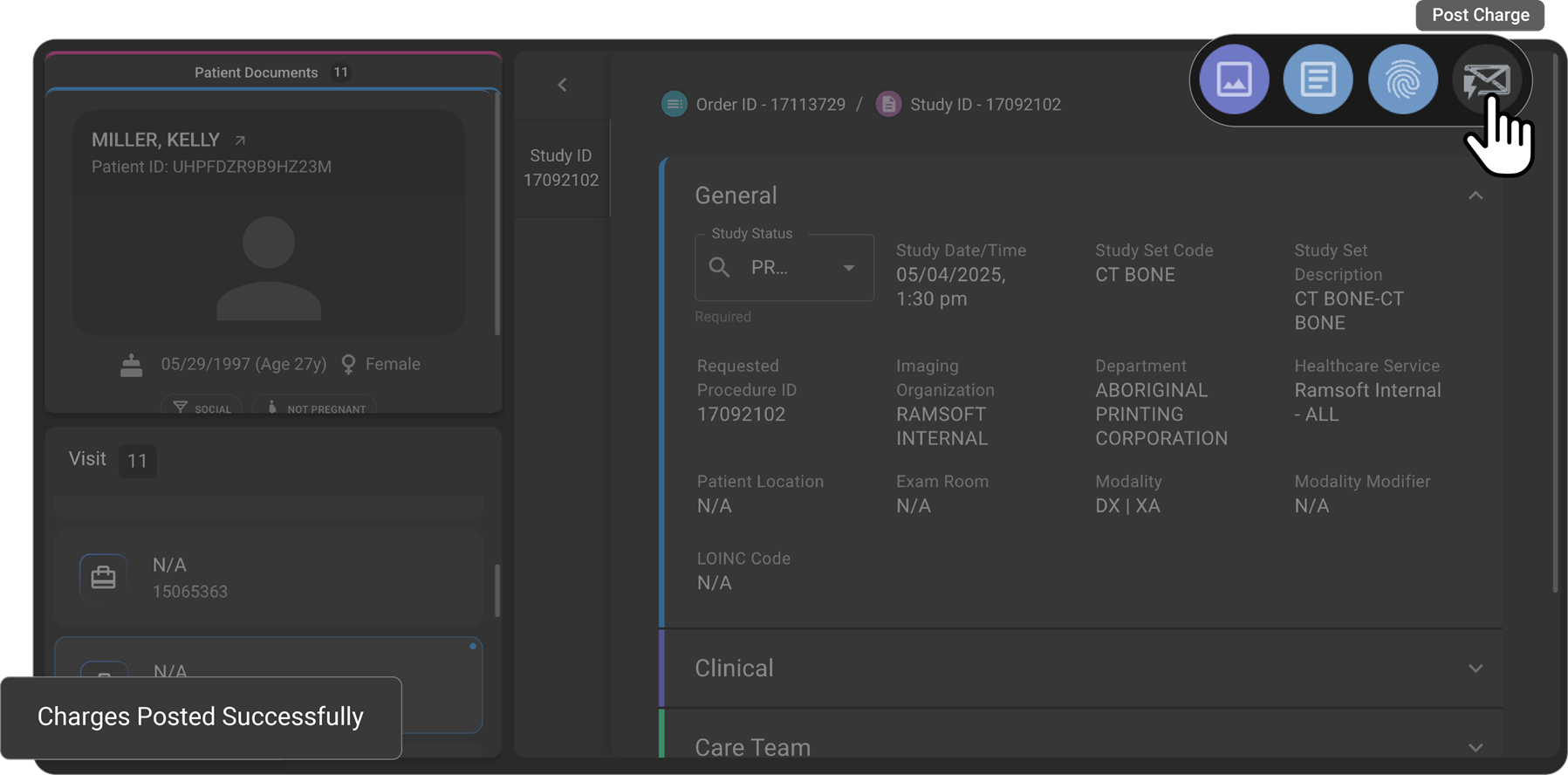Open the document report icon
This screenshot has width=1568, height=775.
[1318, 80]
